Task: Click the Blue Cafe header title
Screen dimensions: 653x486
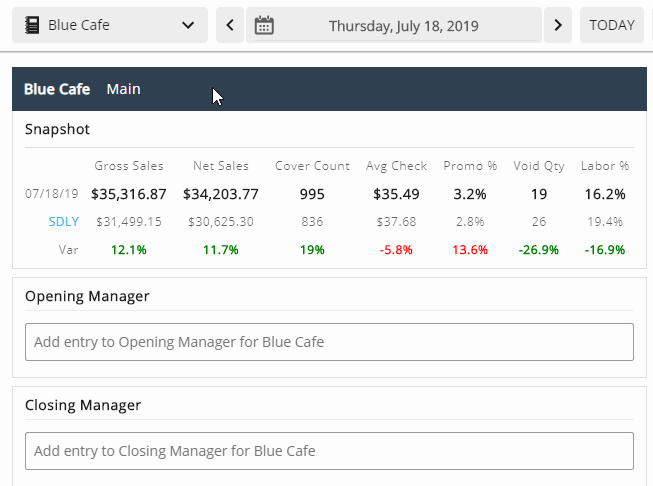Action: coord(57,89)
